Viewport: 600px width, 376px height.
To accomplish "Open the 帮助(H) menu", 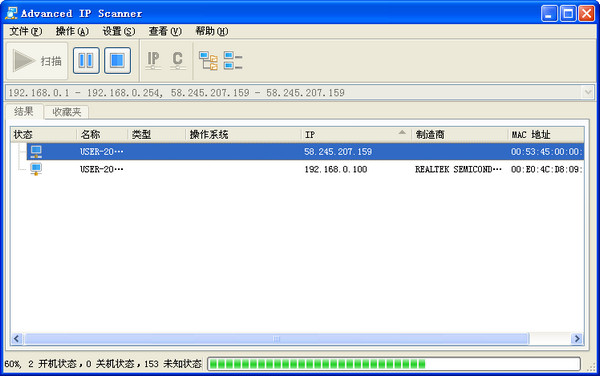I will (212, 31).
